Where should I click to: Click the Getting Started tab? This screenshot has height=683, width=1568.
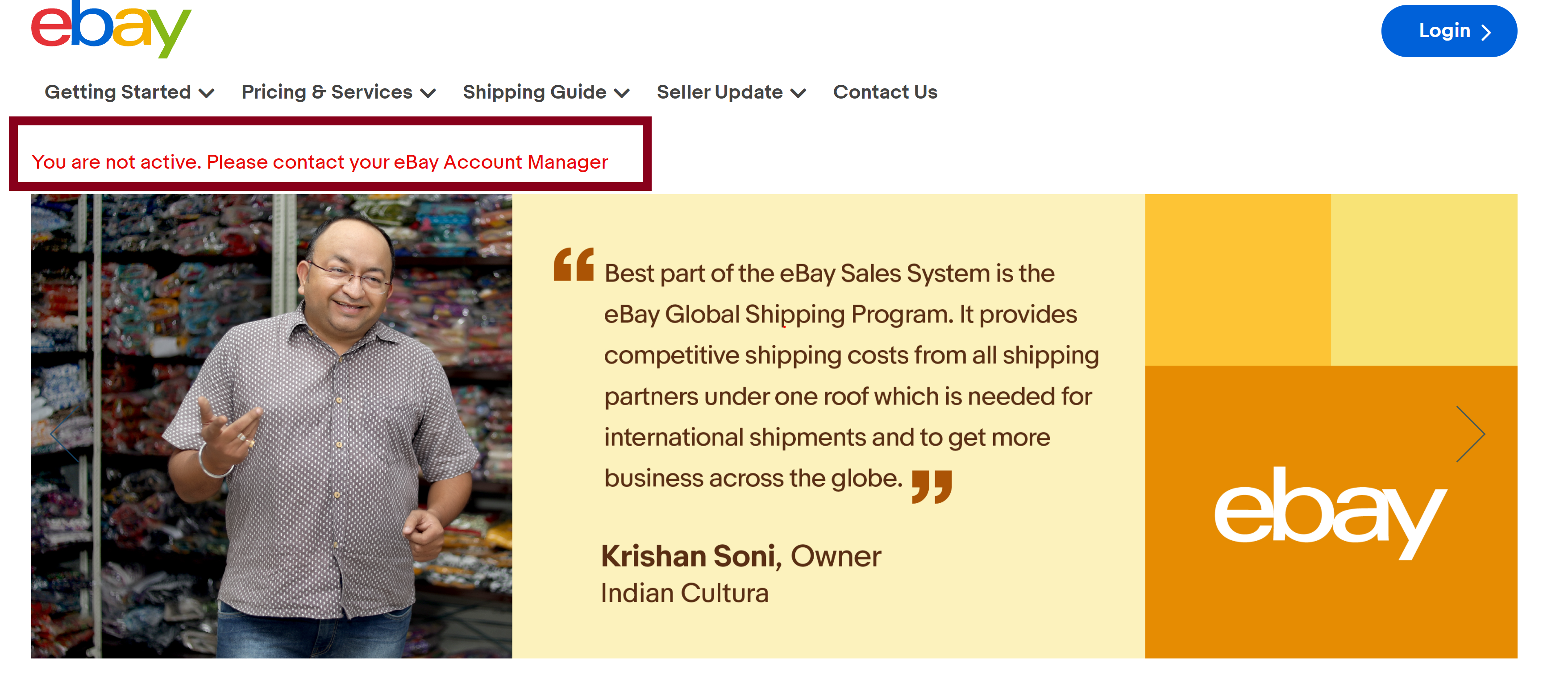128,92
